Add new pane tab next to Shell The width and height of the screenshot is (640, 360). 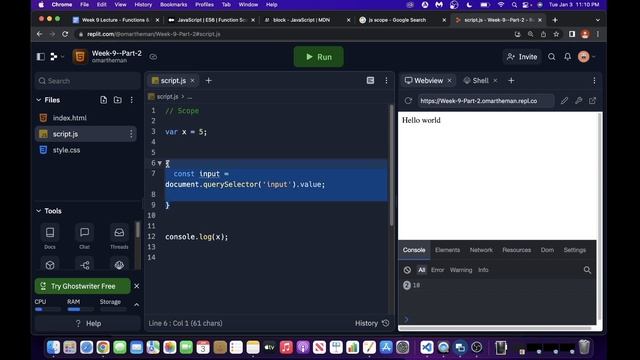pos(511,81)
